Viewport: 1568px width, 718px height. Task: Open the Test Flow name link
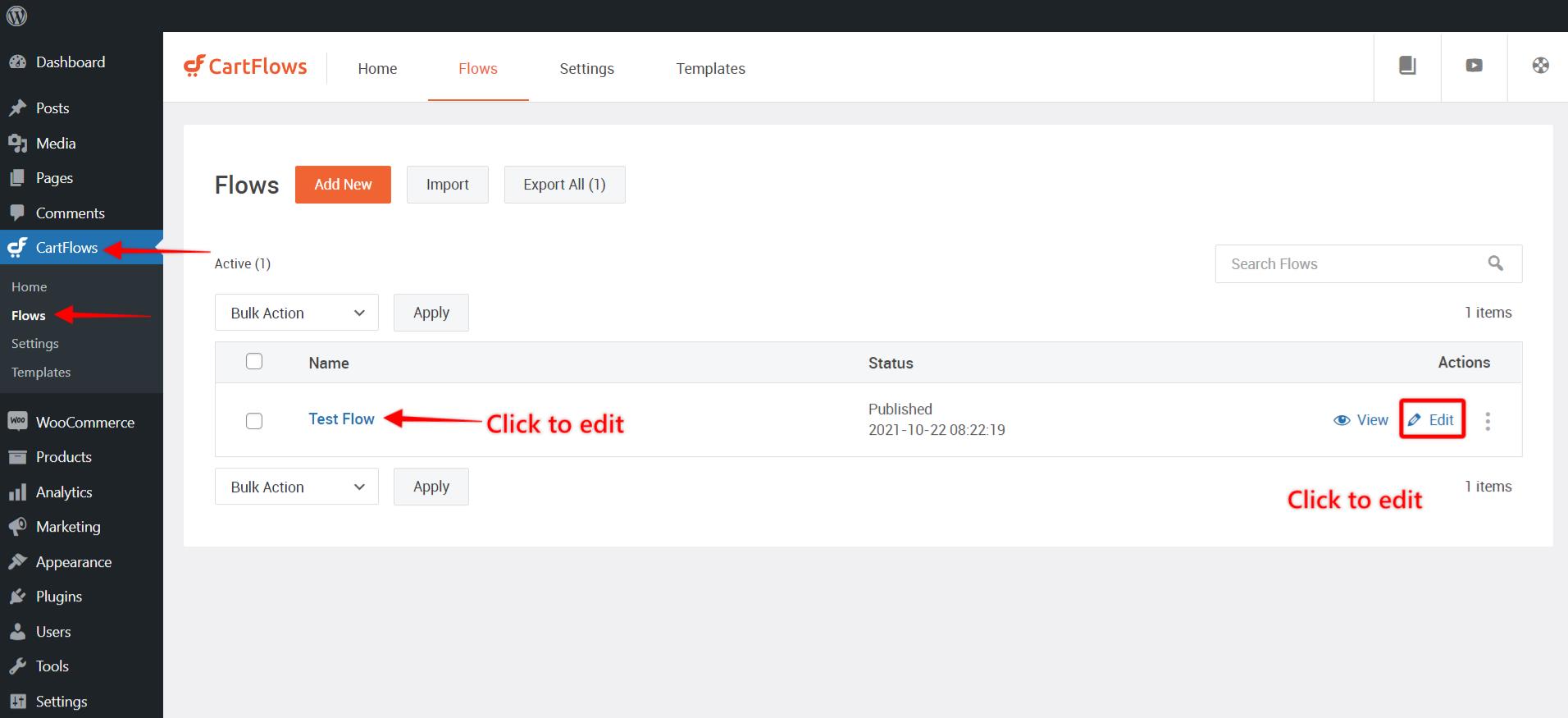coord(341,419)
